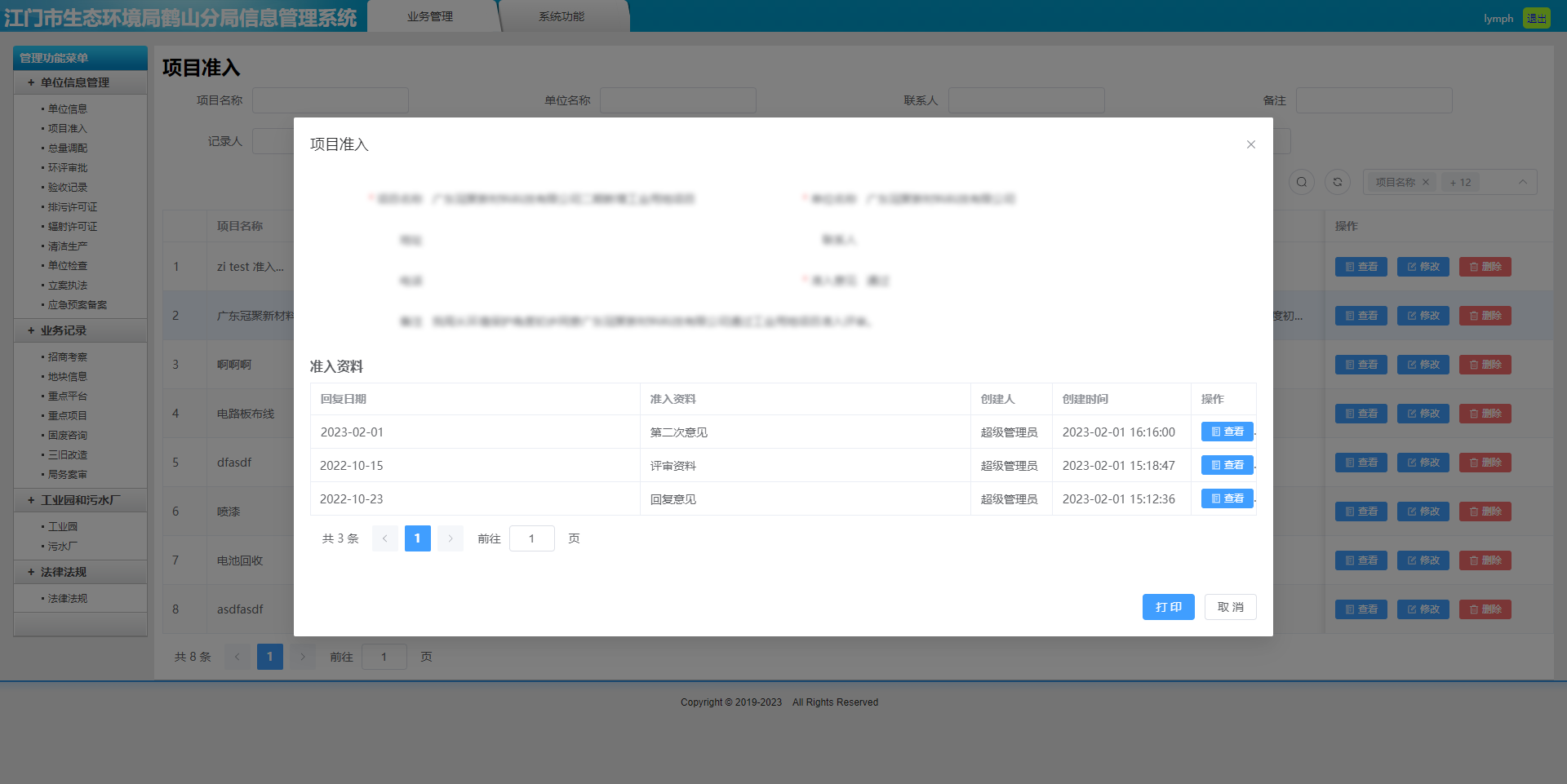This screenshot has width=1567, height=784.
Task: Click 查看 for row 5 dfasdf
Action: (1361, 463)
